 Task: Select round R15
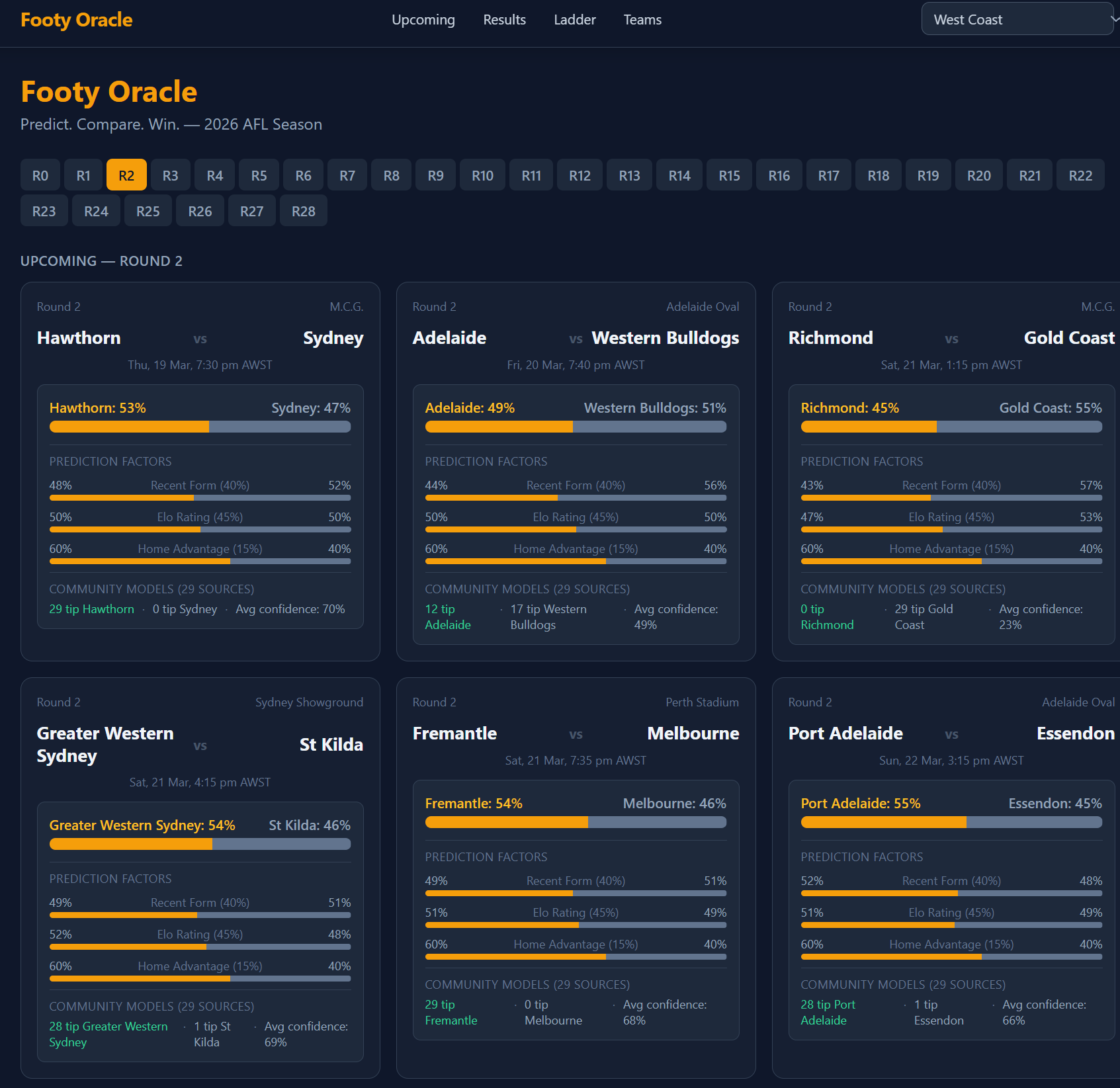pyautogui.click(x=729, y=175)
